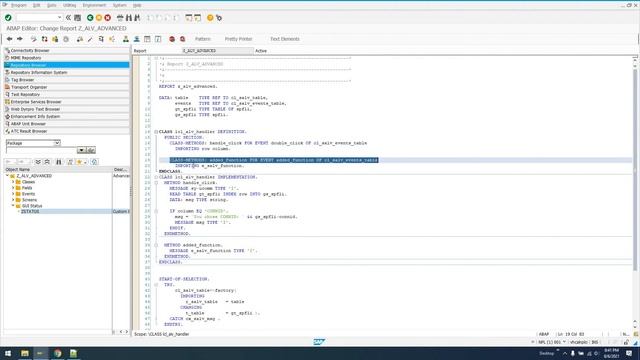
Task: Click the Pattern button
Action: coord(203,39)
